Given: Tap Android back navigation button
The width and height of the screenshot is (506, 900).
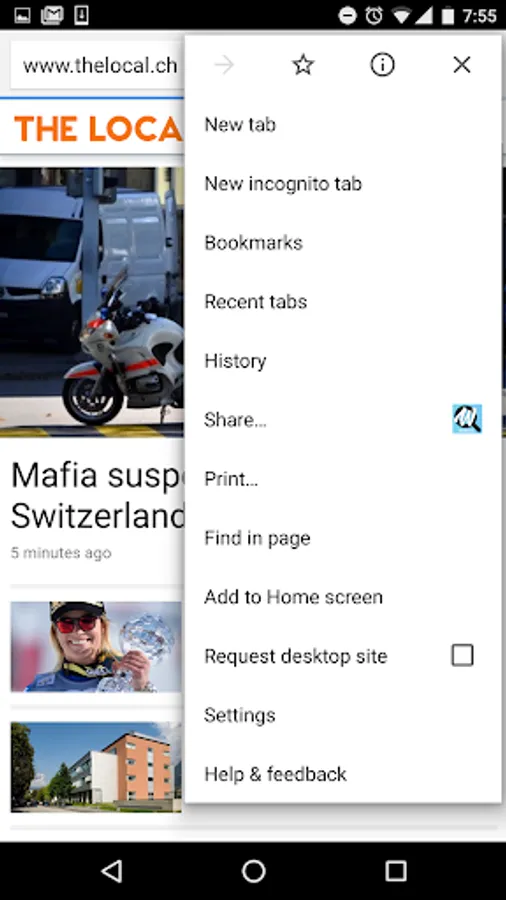Looking at the screenshot, I should [112, 871].
